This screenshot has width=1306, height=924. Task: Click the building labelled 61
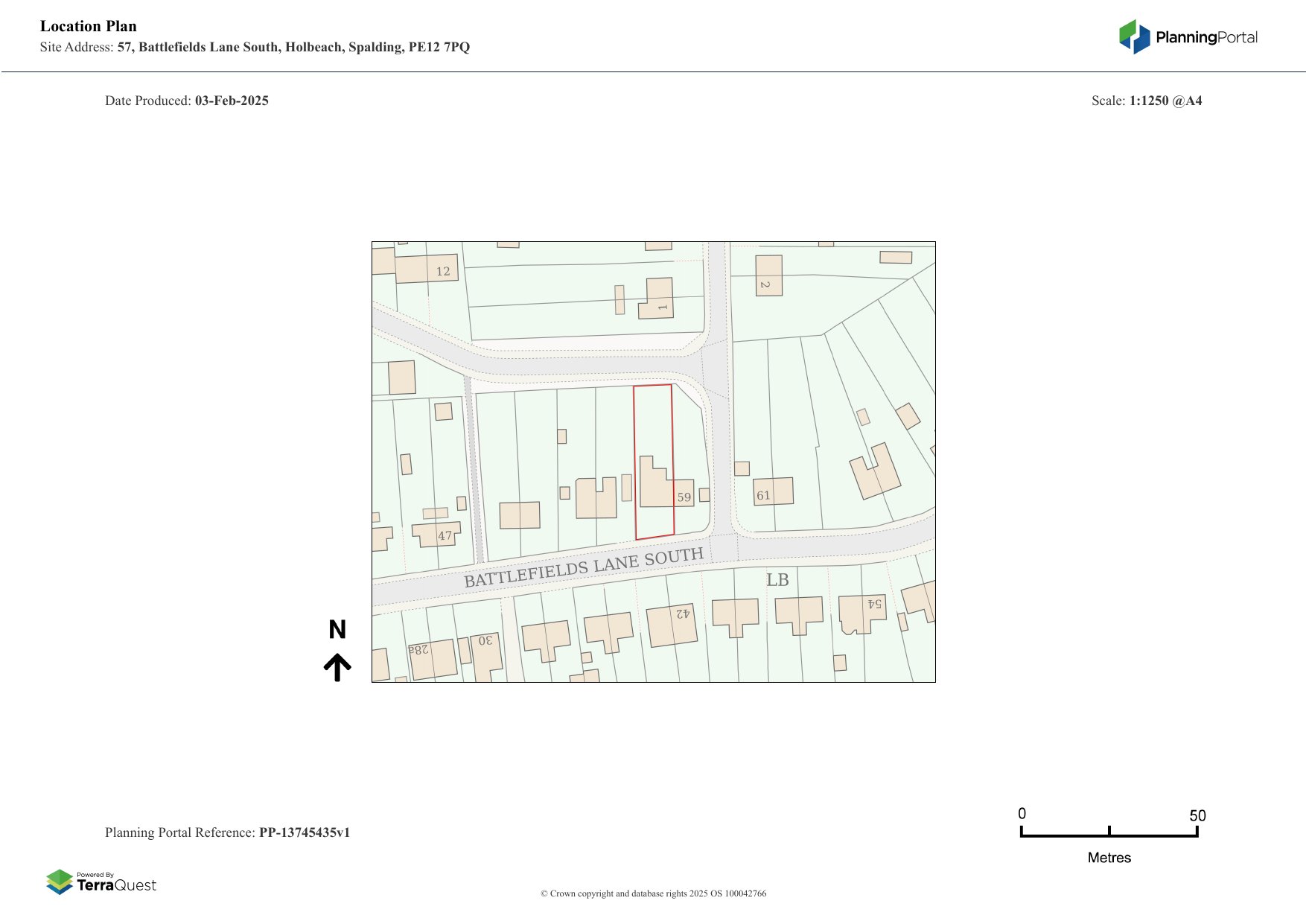click(x=773, y=491)
